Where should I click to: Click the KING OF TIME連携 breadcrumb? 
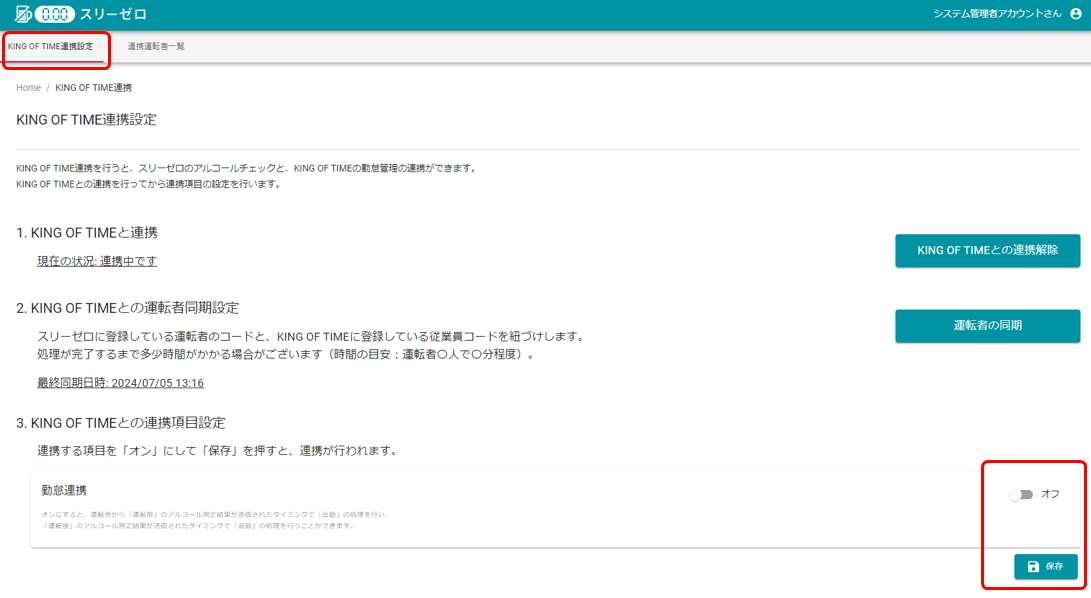point(93,88)
